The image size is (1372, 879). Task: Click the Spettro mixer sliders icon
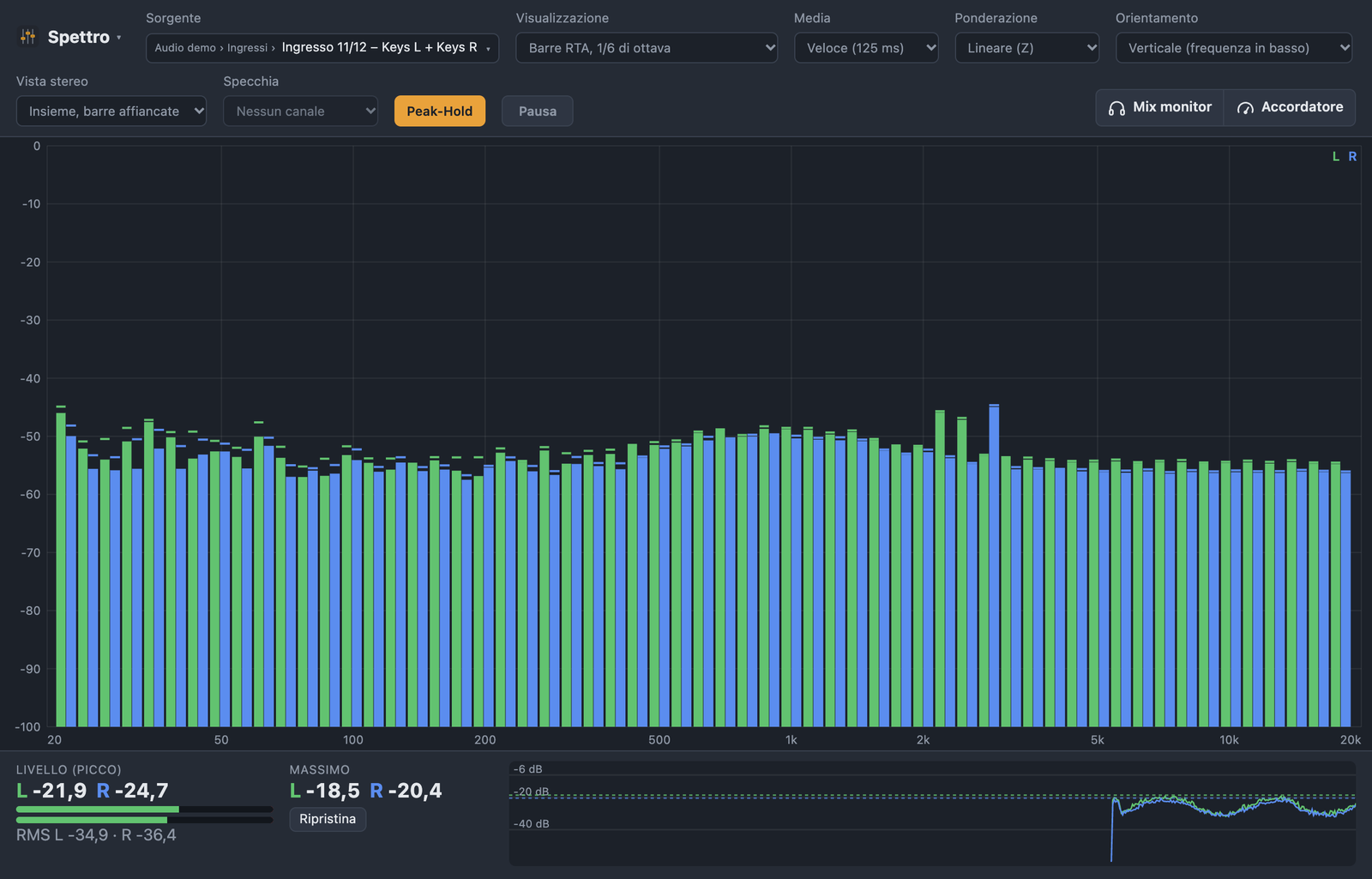click(x=27, y=37)
